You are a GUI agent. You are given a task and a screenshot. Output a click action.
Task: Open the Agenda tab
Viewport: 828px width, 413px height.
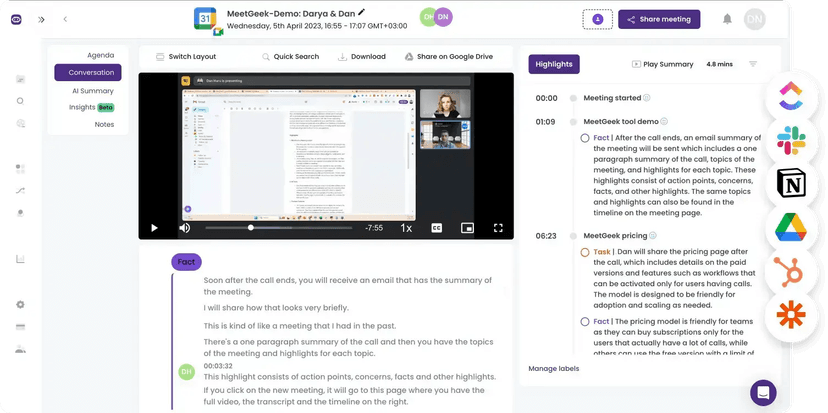[x=100, y=55]
